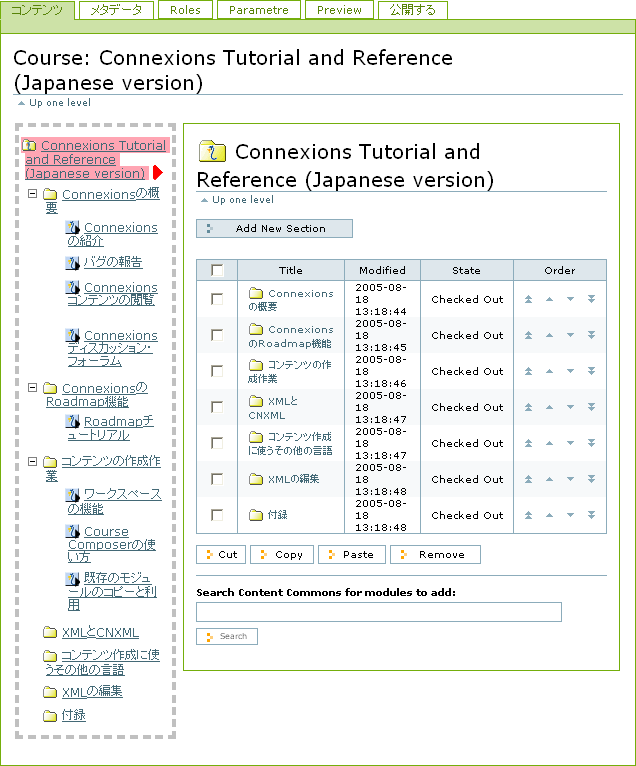This screenshot has height=766, width=636.
Task: Click the Paste button
Action: (352, 554)
